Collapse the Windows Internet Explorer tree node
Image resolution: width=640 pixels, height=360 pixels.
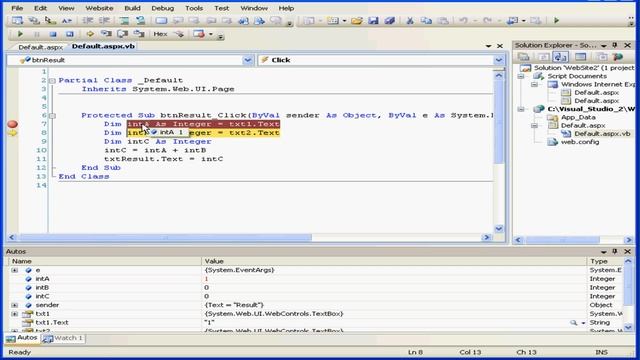tap(534, 84)
